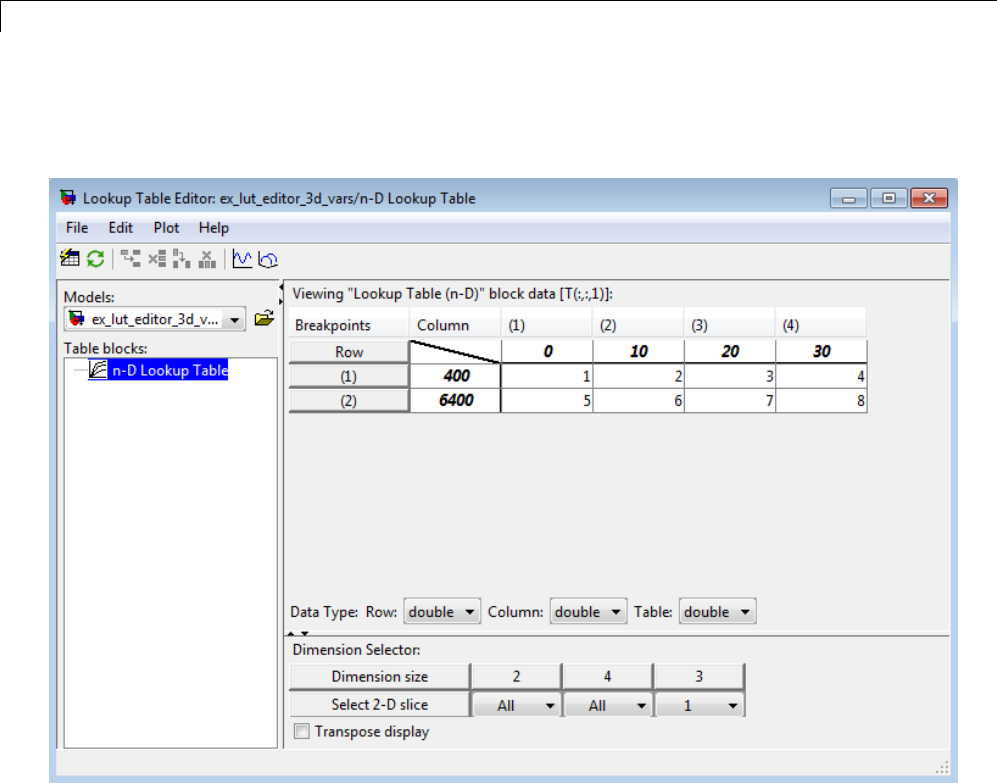Click the open model folder icon
This screenshot has width=997, height=783.
264,318
